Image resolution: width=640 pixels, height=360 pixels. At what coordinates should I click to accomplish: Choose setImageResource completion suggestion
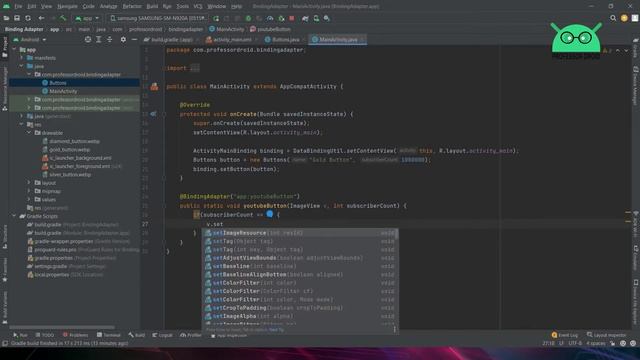[x=300, y=233]
